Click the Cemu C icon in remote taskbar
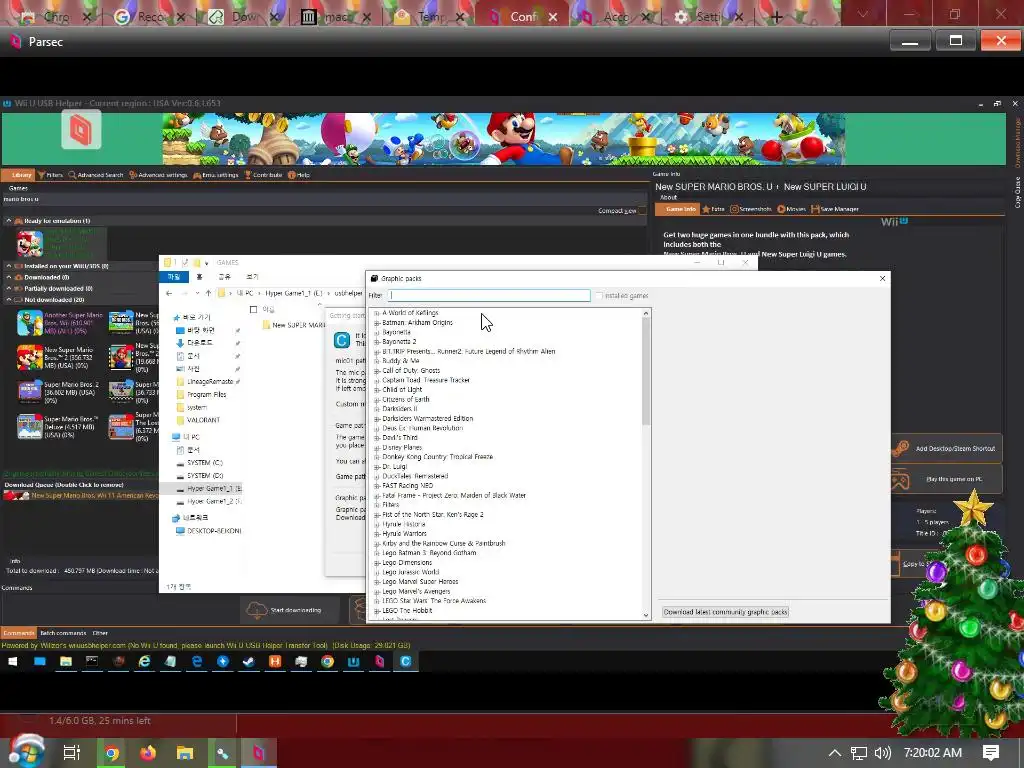This screenshot has height=768, width=1024. coord(406,662)
